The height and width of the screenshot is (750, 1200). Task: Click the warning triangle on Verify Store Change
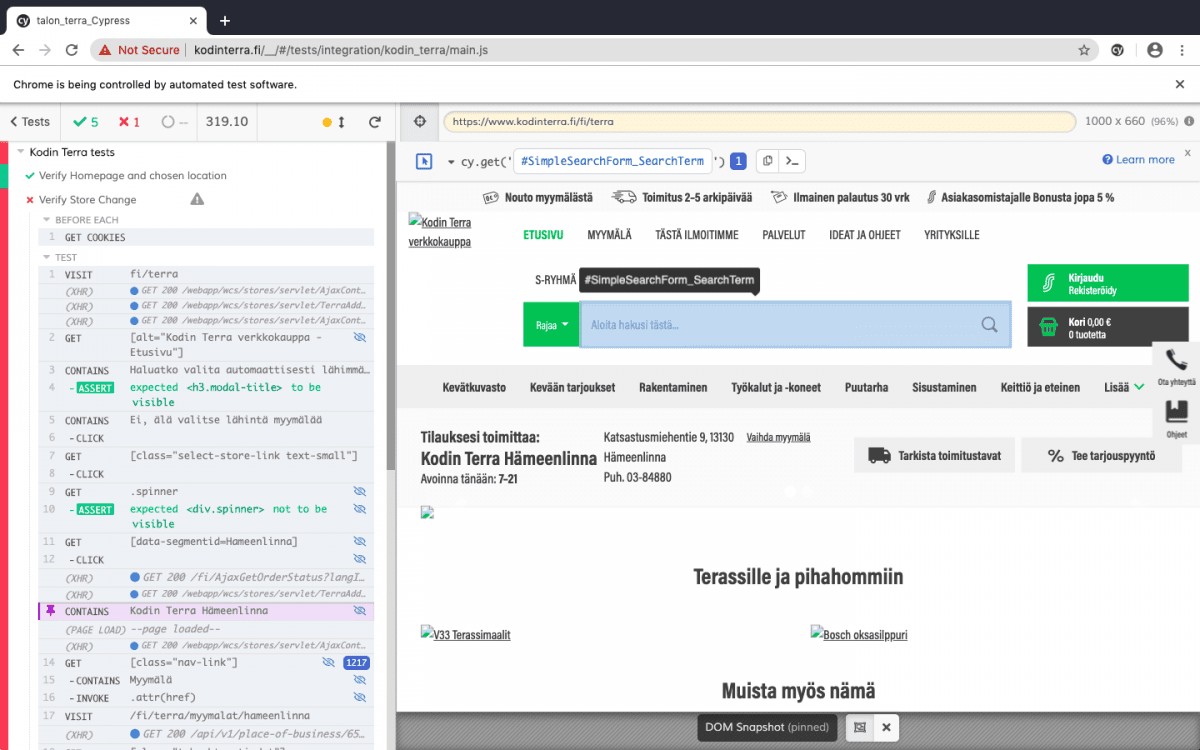pyautogui.click(x=197, y=199)
